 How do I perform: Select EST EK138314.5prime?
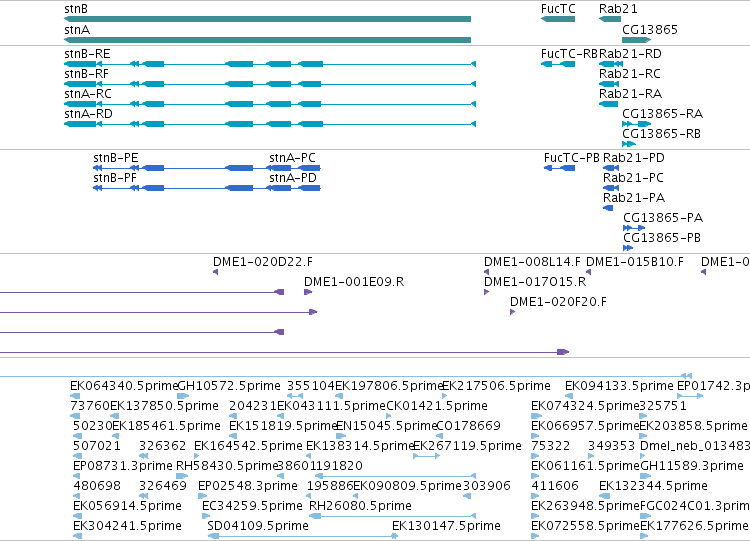click(310, 456)
